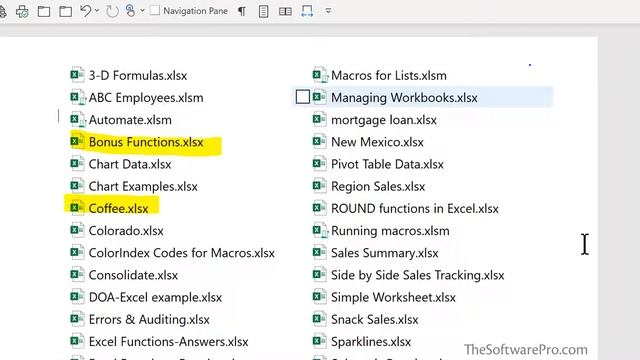This screenshot has height=360, width=640.
Task: Enable the Navigation Pane checkbox
Action: [x=155, y=11]
